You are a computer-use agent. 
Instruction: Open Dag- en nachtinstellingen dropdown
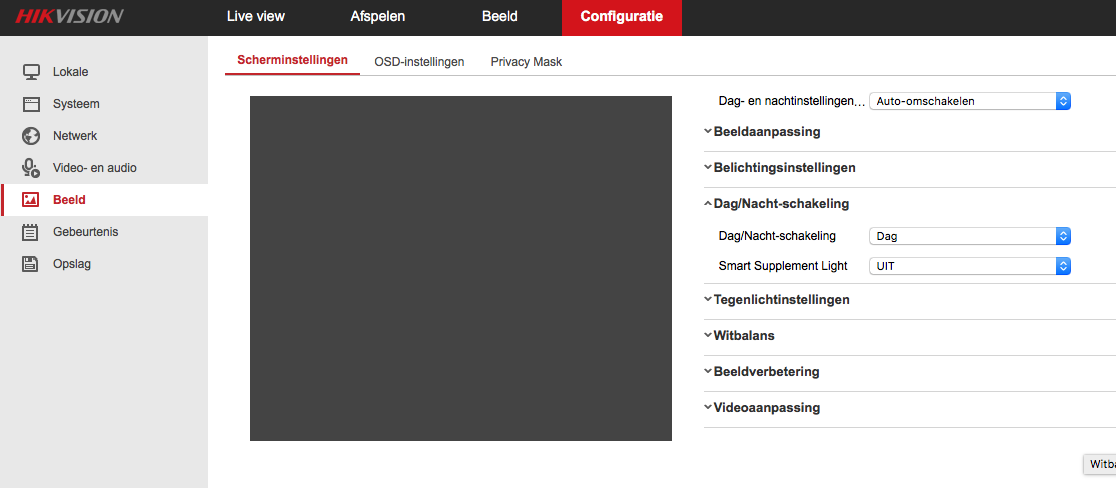(x=969, y=101)
